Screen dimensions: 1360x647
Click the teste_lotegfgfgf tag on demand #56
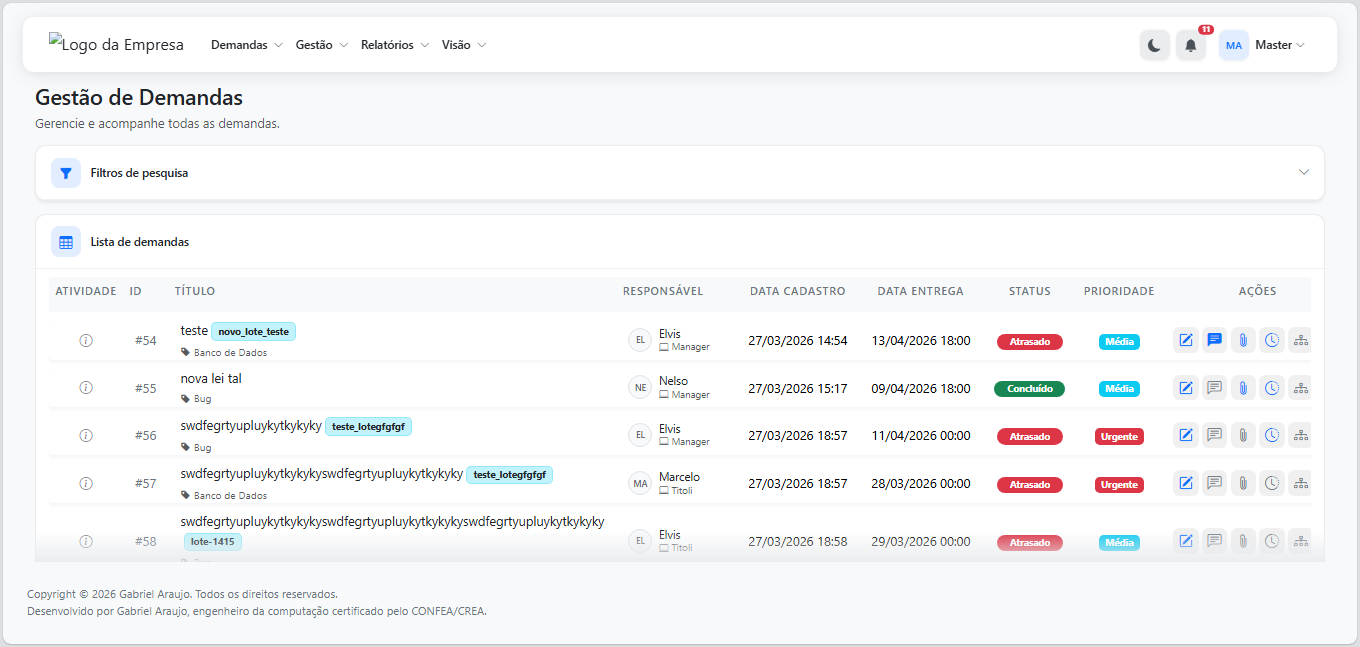click(368, 427)
